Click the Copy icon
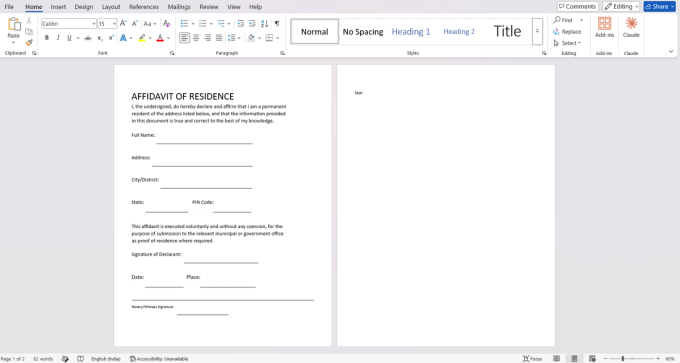The height and width of the screenshot is (363, 680). (x=29, y=31)
